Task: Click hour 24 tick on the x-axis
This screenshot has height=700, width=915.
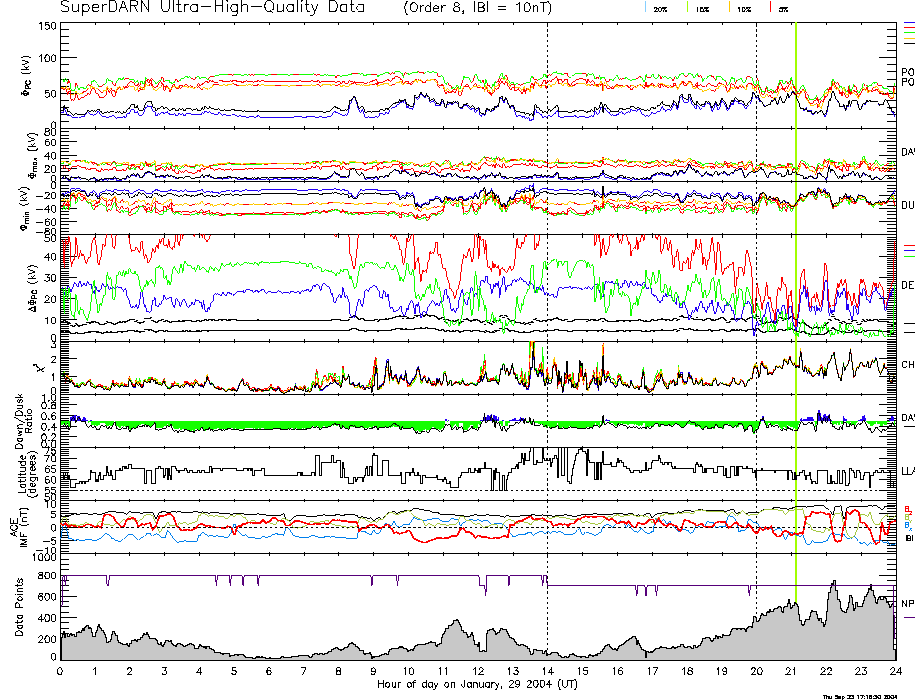Action: tap(894, 671)
